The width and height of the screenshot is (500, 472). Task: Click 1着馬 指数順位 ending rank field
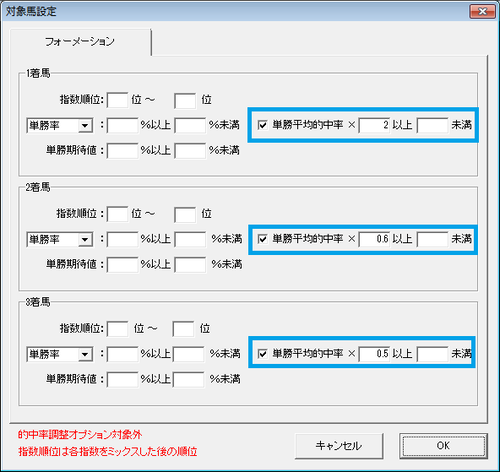185,100
